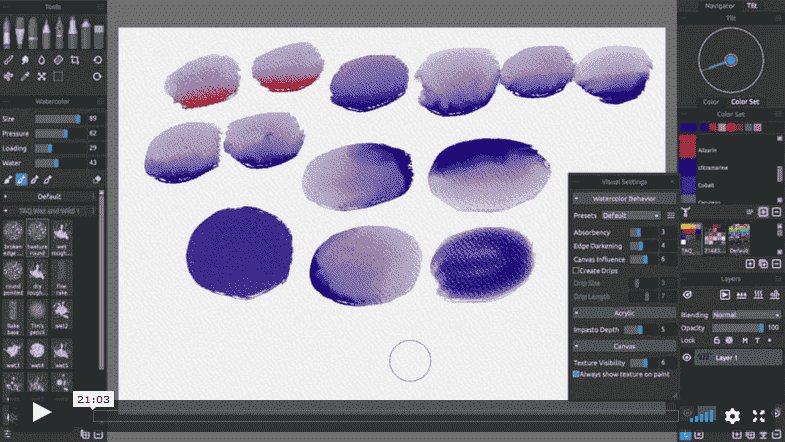This screenshot has width=785, height=442.
Task: Choose the ink pen nib tool
Action: click(x=59, y=32)
